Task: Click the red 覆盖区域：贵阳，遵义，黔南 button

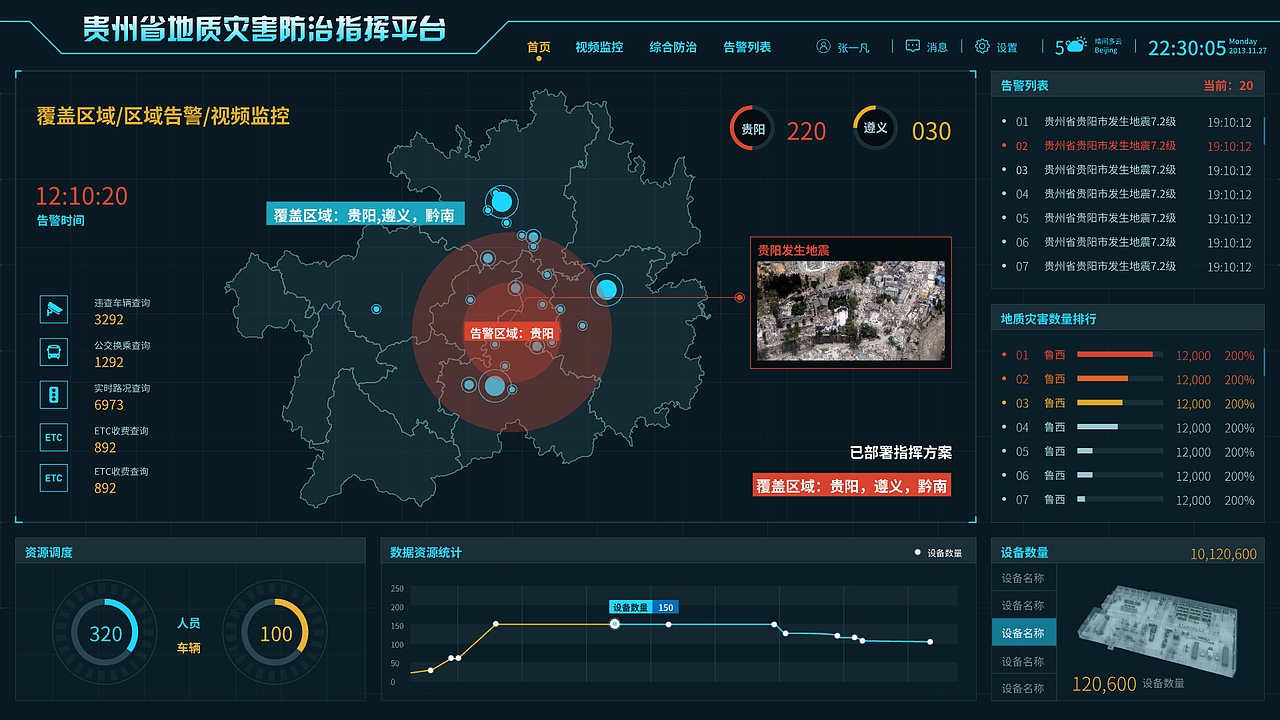Action: click(x=851, y=485)
